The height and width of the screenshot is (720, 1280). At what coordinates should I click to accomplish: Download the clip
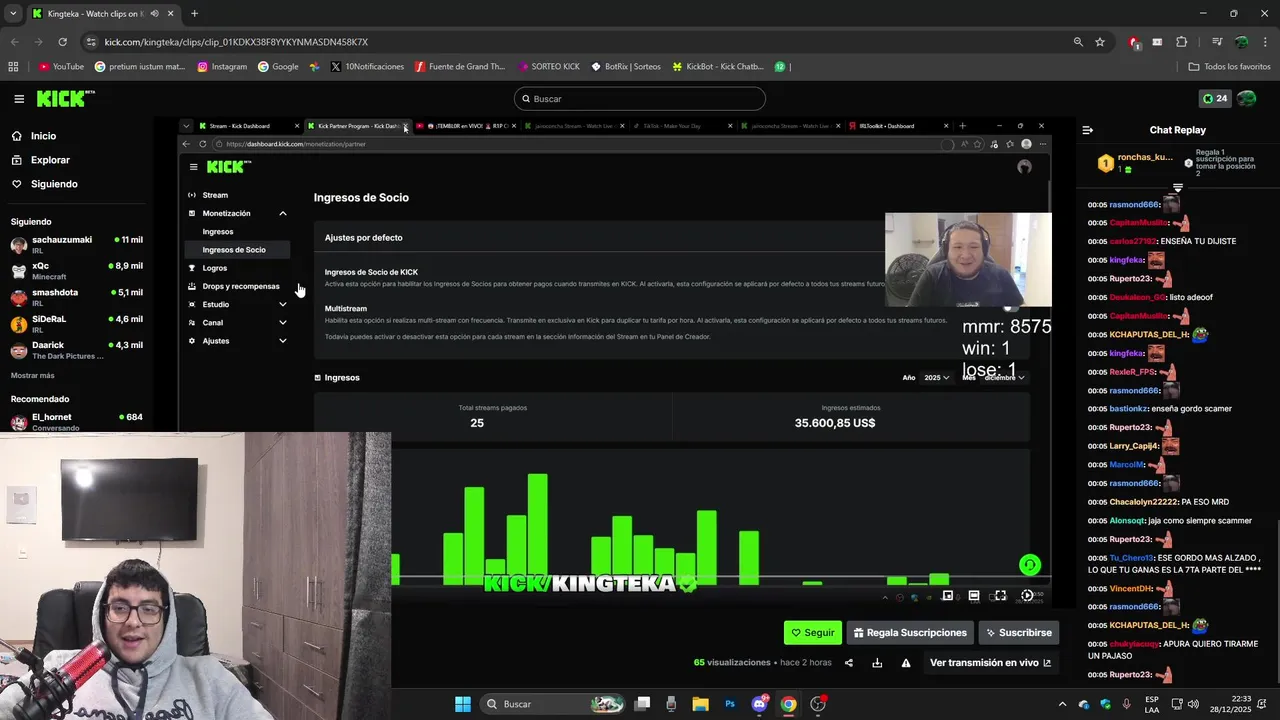coord(877,663)
